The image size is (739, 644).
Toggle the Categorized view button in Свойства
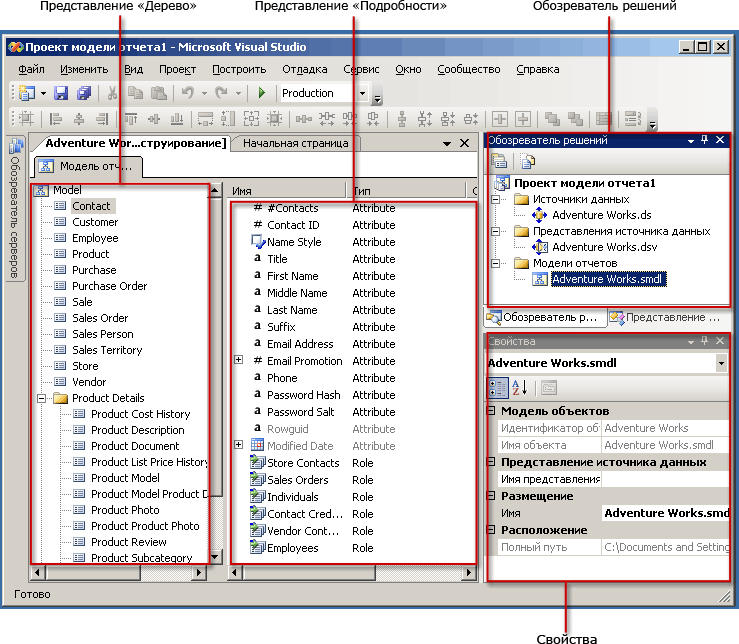(x=497, y=388)
